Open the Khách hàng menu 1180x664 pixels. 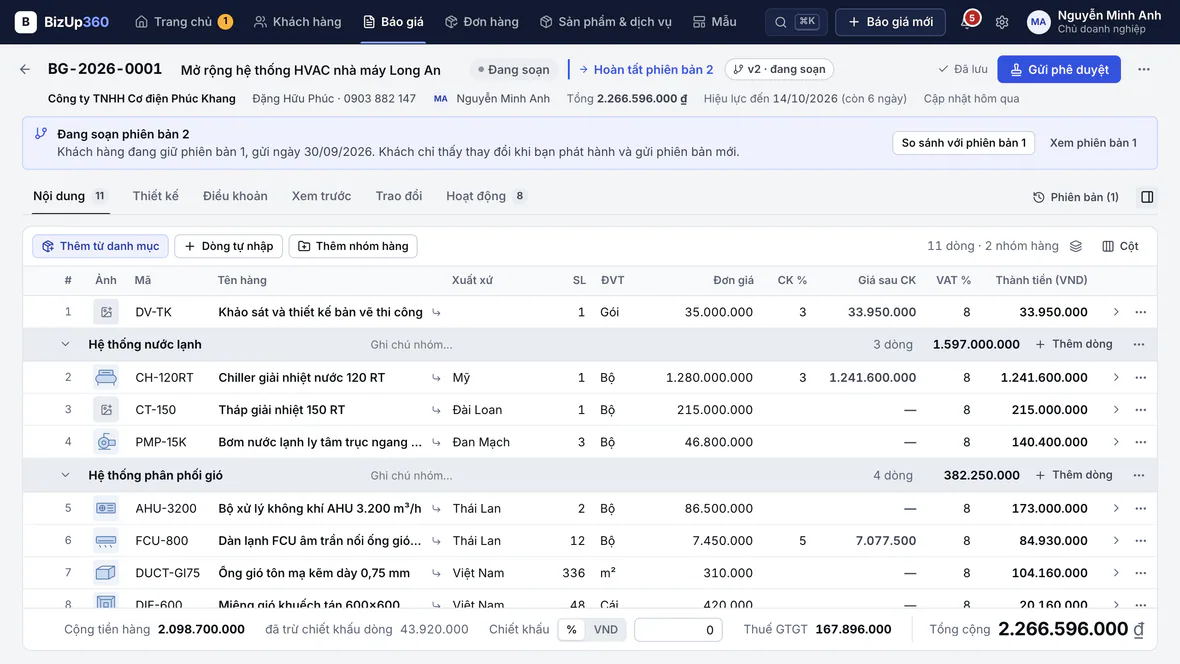297,22
